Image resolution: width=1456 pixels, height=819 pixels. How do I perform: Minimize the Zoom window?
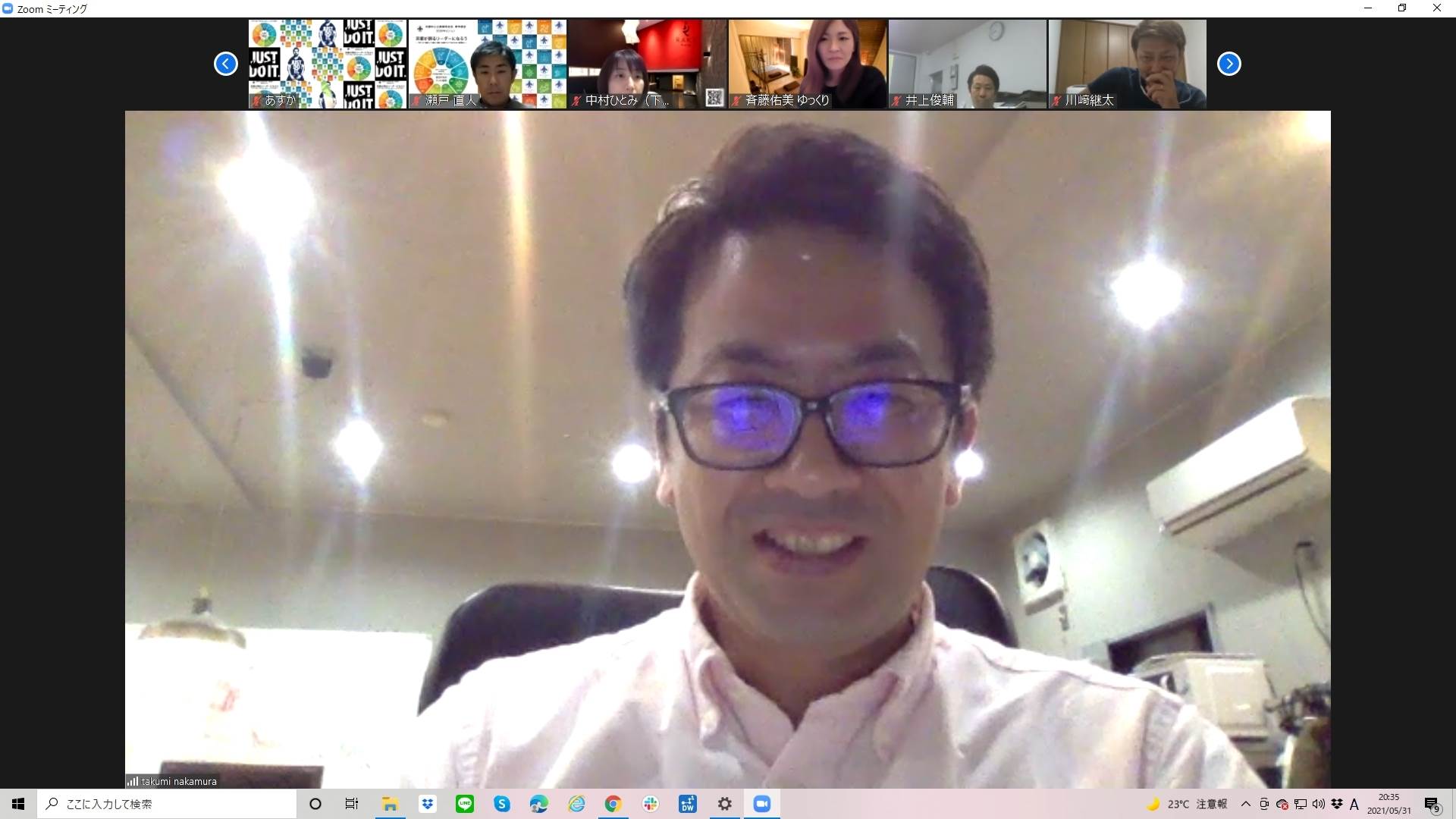point(1368,8)
